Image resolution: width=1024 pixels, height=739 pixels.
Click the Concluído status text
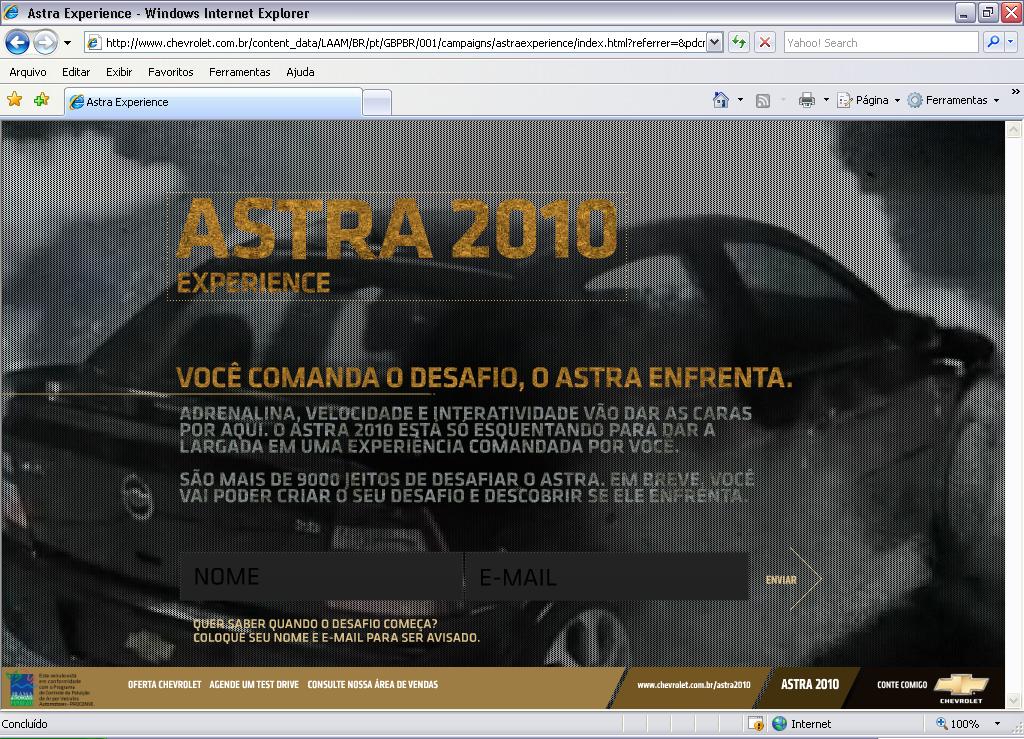coord(25,723)
